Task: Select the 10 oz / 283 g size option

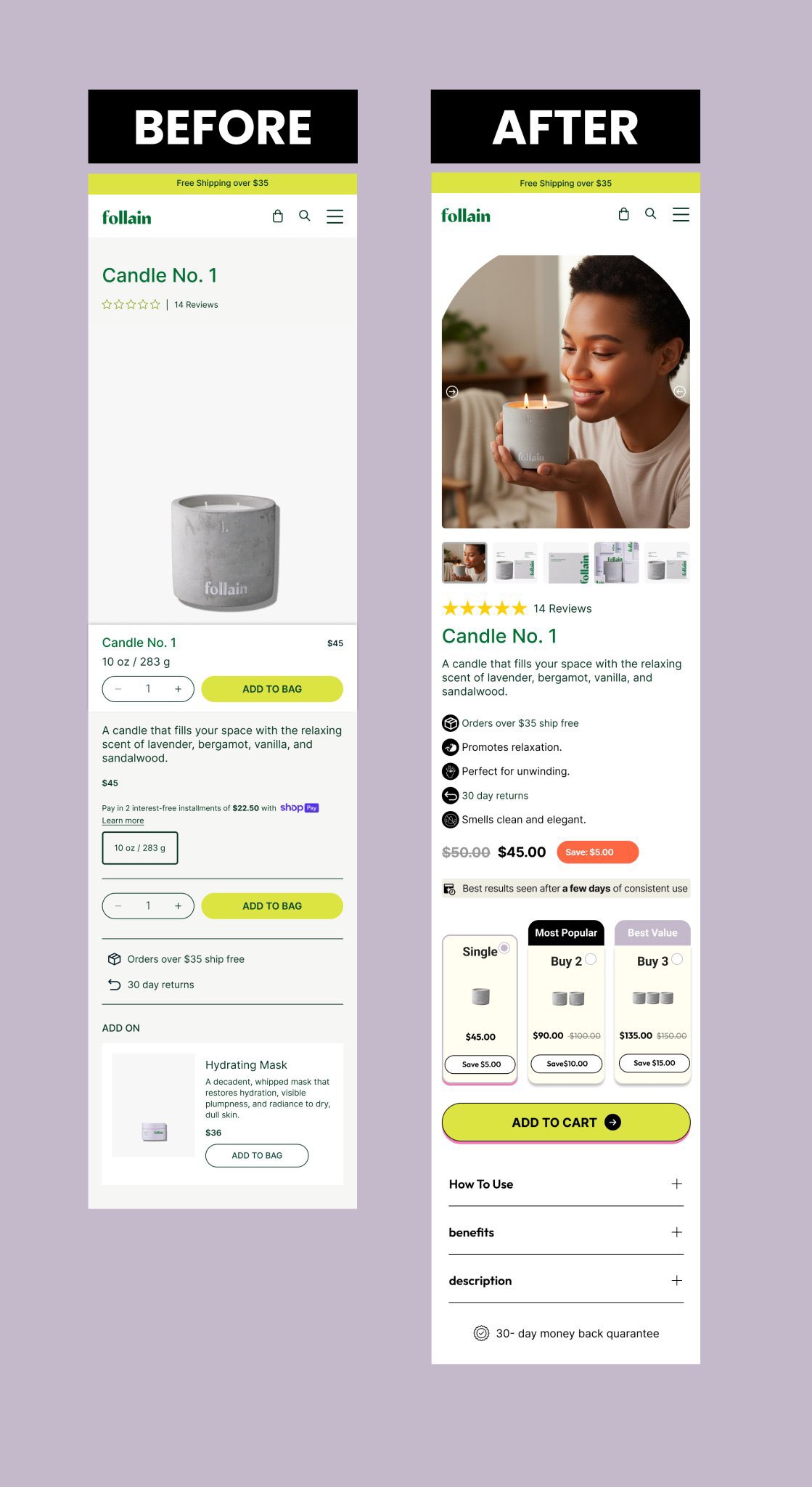Action: pos(140,848)
